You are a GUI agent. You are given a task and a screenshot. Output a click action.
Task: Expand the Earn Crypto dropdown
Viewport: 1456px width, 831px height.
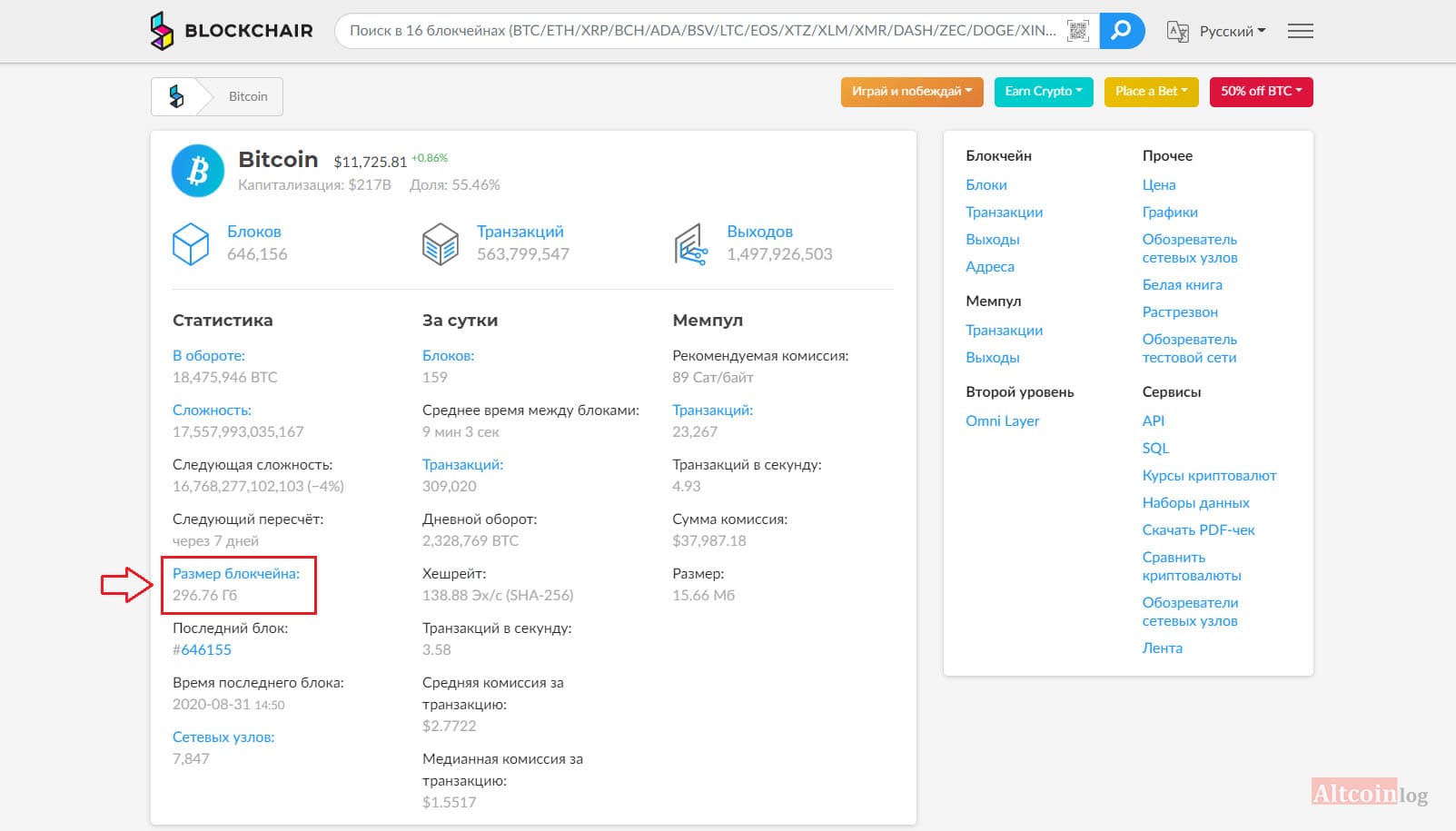pyautogui.click(x=1044, y=92)
